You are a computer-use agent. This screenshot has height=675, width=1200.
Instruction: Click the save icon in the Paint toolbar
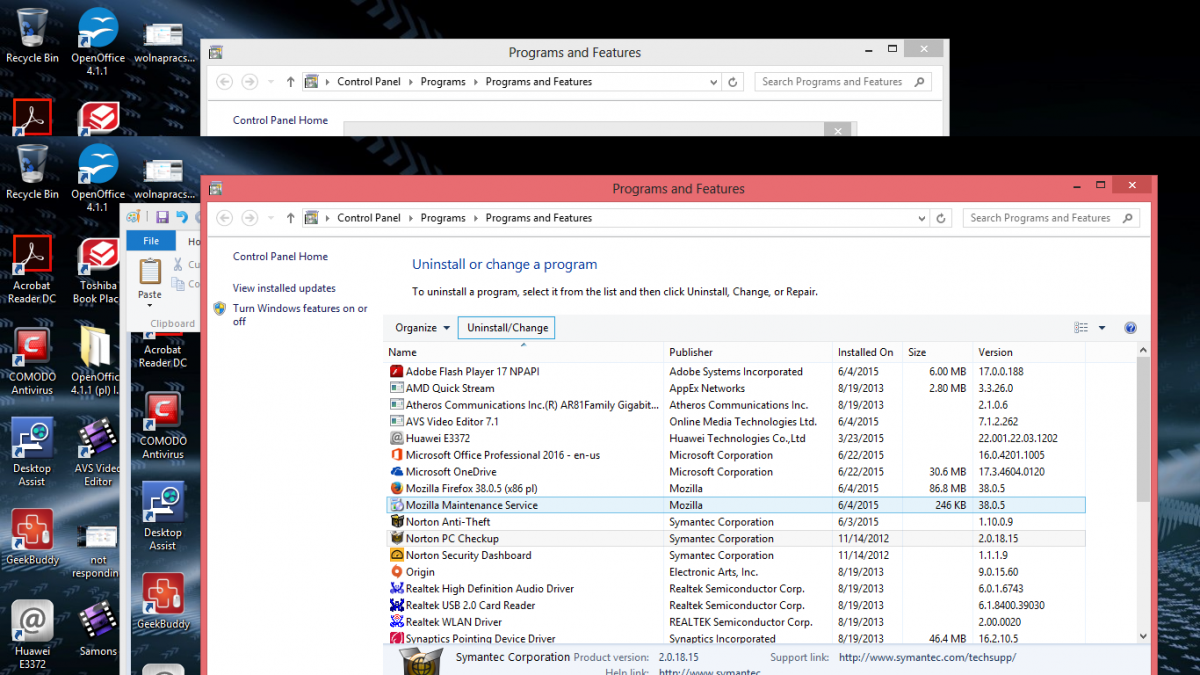(162, 217)
